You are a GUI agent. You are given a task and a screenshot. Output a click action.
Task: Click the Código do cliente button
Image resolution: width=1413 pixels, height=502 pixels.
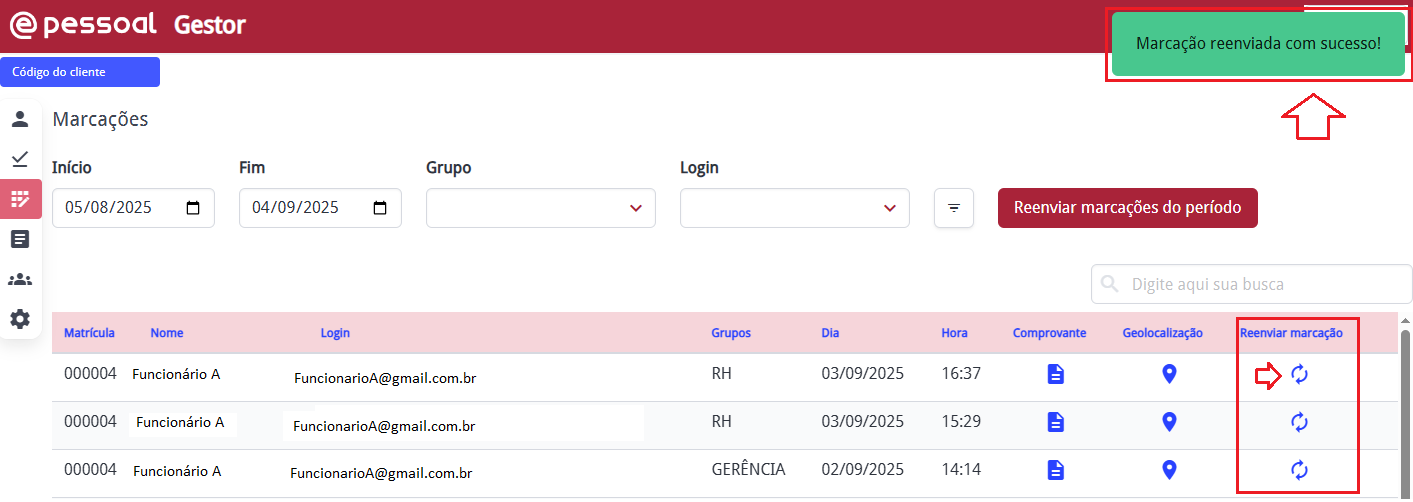point(80,72)
